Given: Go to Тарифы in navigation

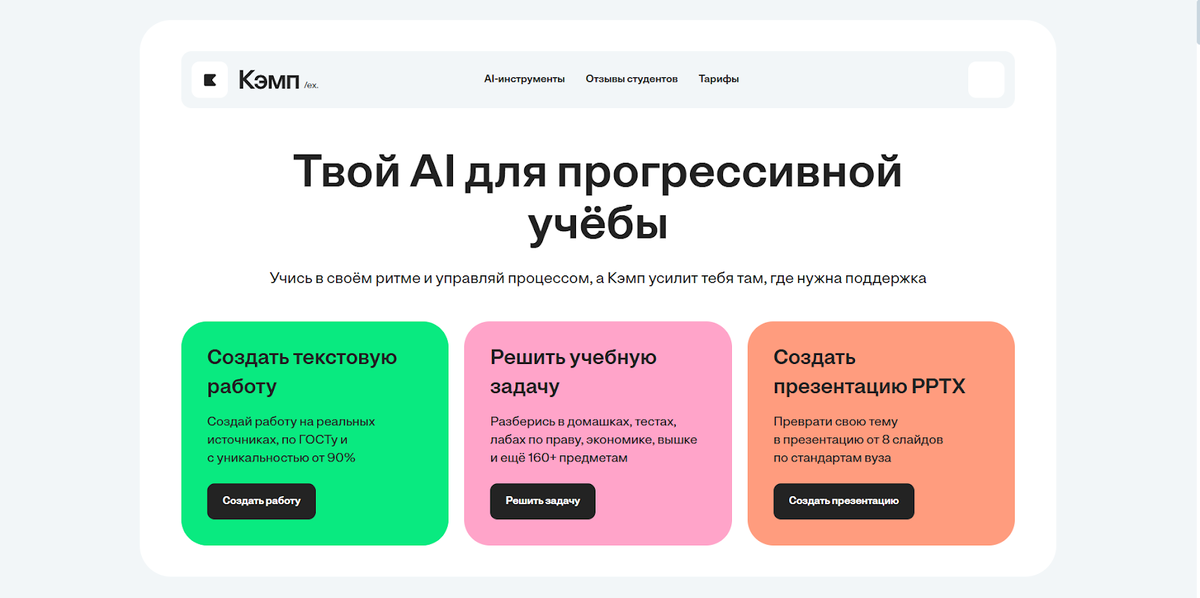Looking at the screenshot, I should tap(719, 79).
